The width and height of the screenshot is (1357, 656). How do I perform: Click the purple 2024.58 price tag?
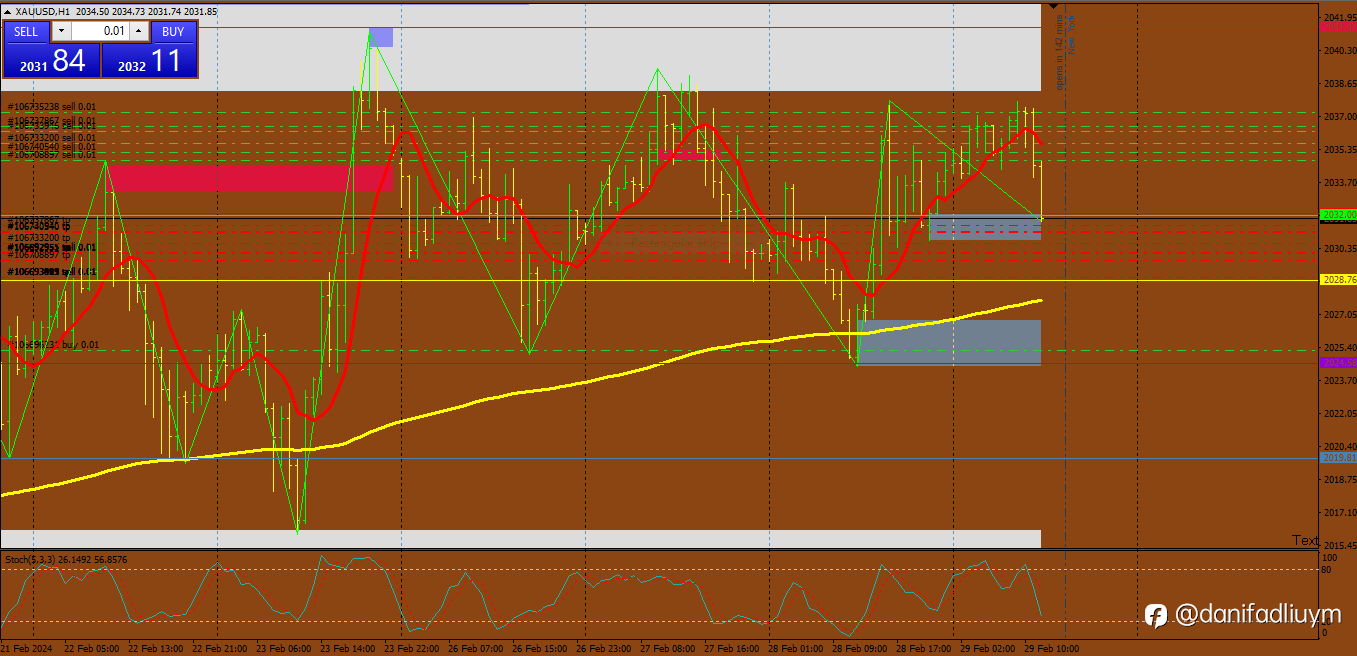click(1338, 363)
